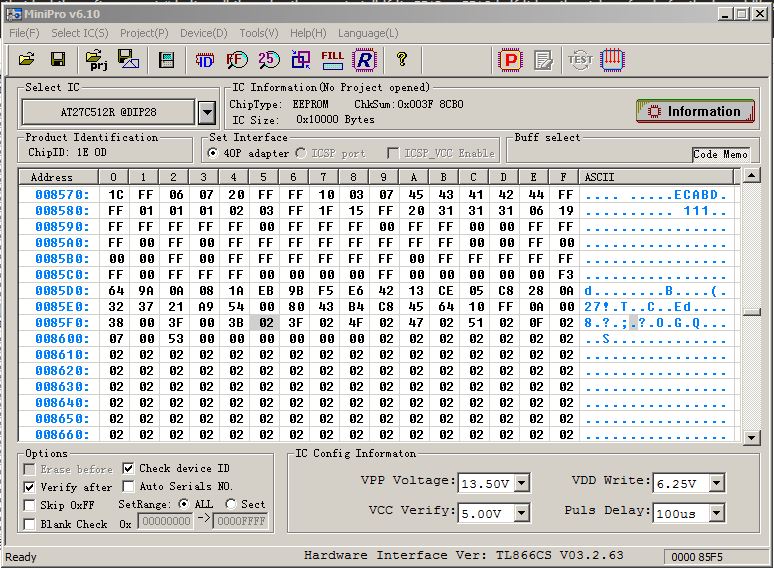Screen dimensions: 774x568
Task: Click the Code Memo buffer button
Action: pyautogui.click(x=720, y=154)
